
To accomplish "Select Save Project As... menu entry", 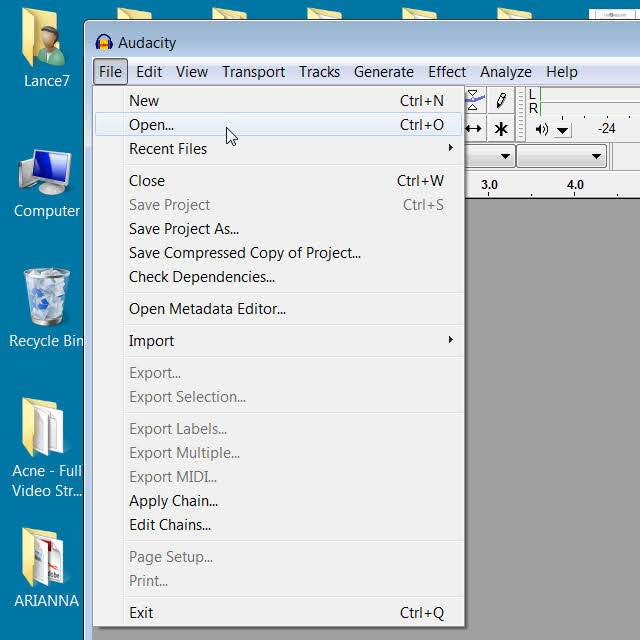I will pos(279,229).
